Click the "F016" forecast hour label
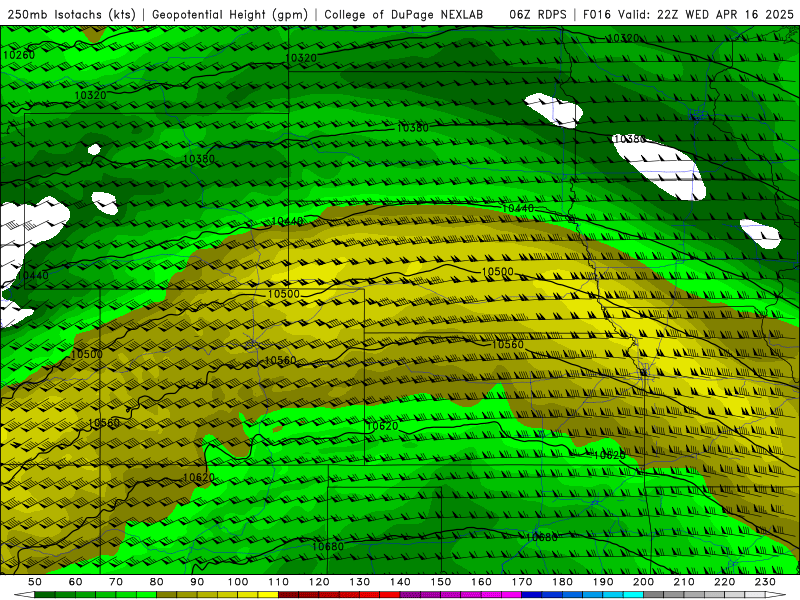This screenshot has height=600, width=800. [598, 15]
